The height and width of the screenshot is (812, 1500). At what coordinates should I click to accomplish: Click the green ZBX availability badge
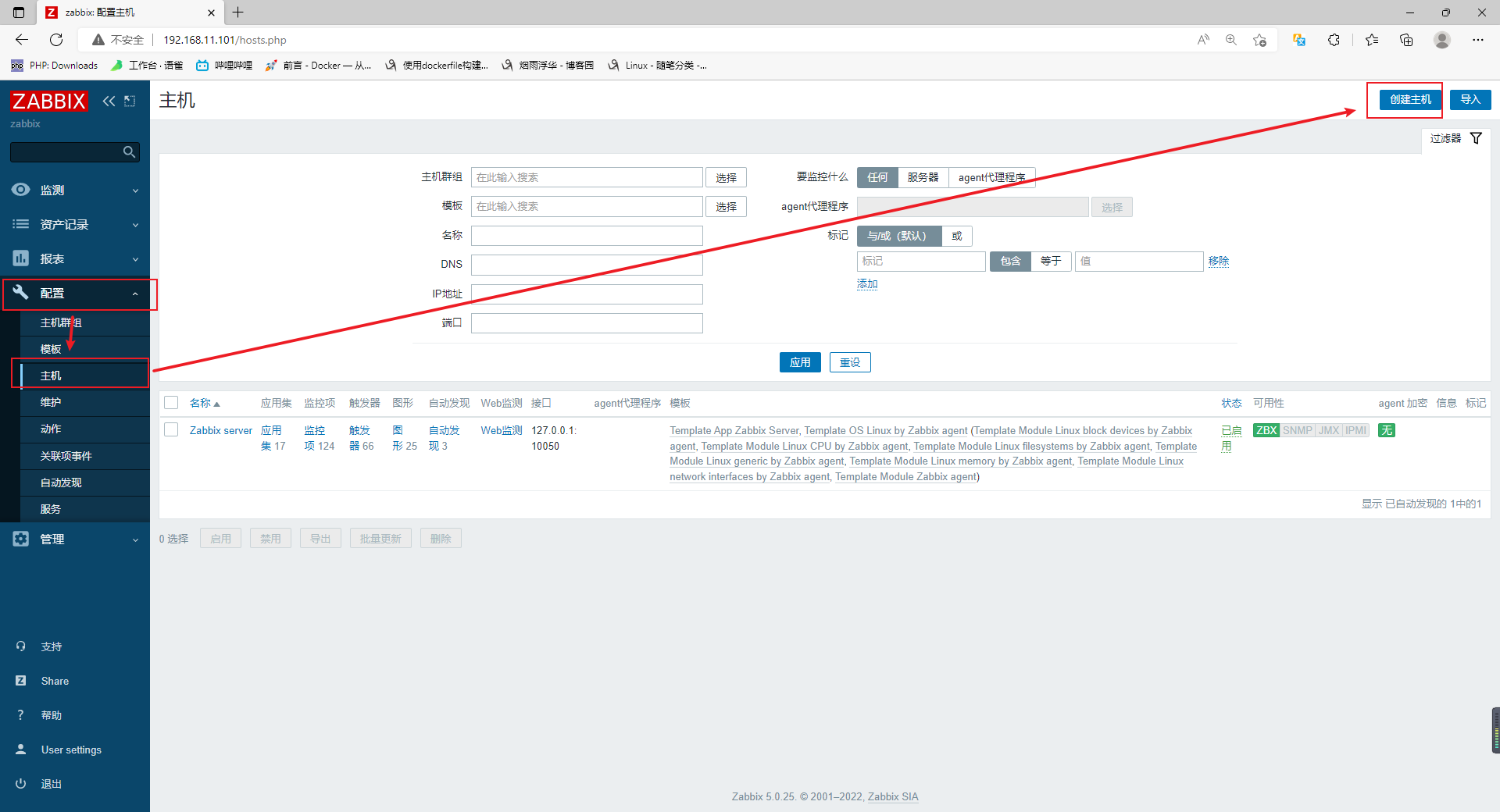[x=1266, y=430]
